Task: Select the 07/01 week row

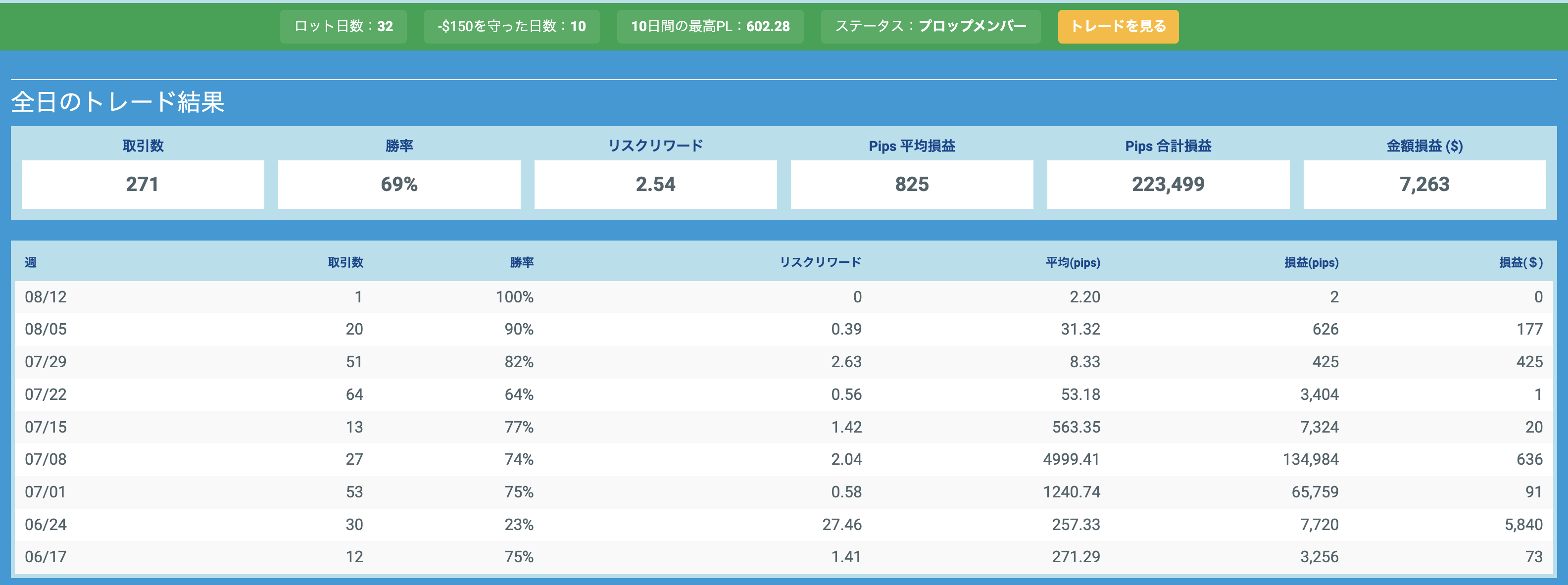Action: point(784,492)
